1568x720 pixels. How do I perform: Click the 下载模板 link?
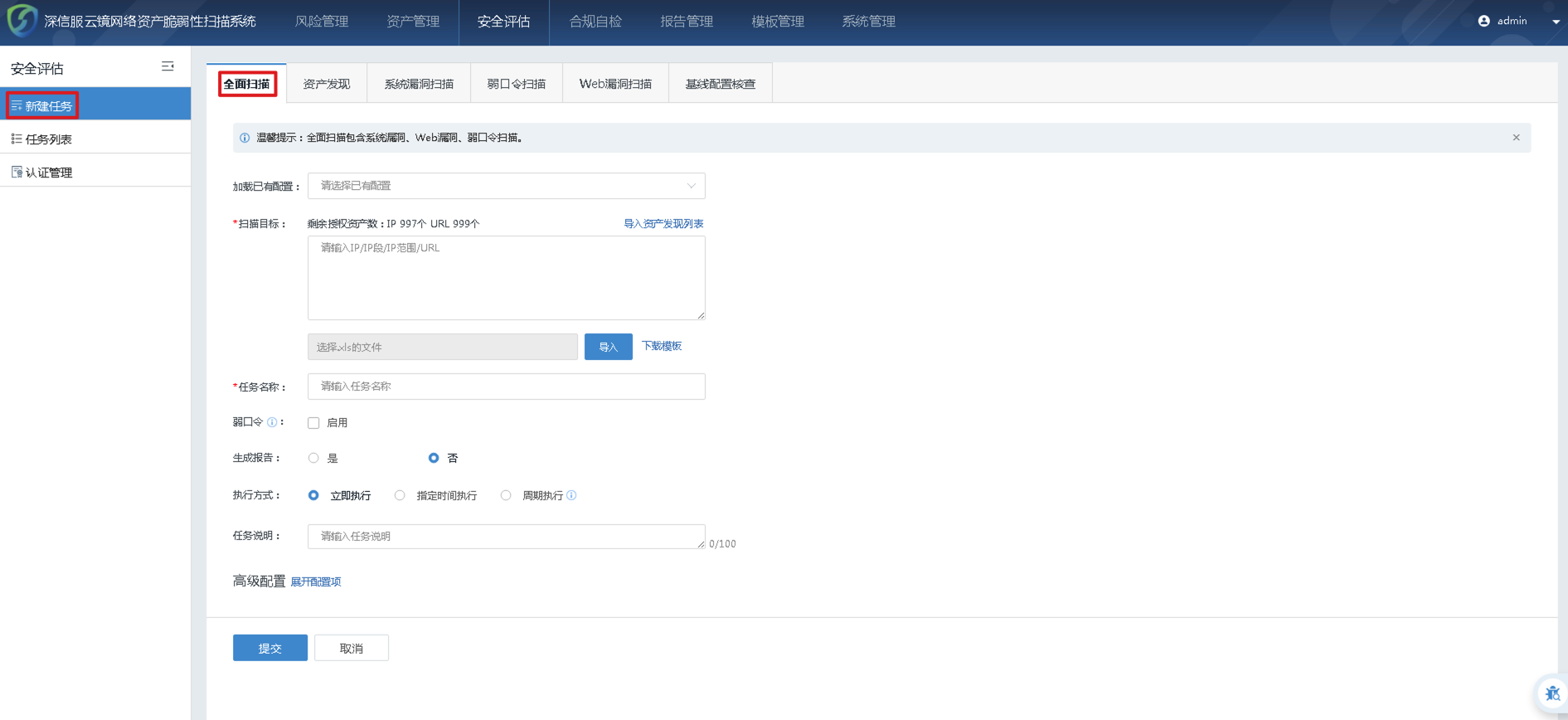tap(662, 346)
